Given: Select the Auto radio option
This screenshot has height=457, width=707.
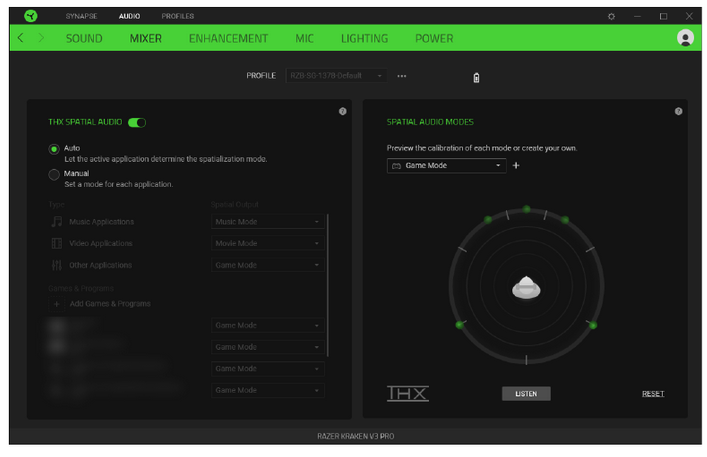Looking at the screenshot, I should pos(54,149).
